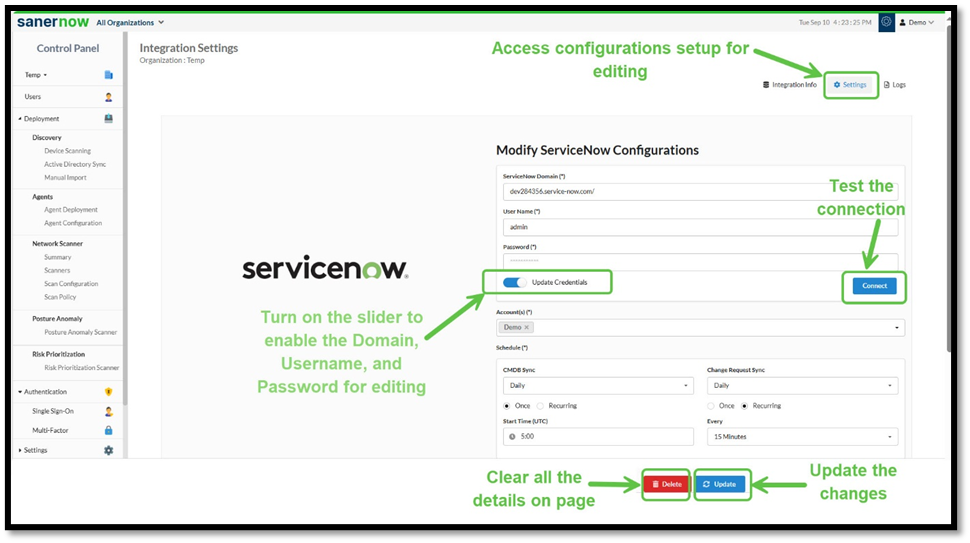Collapse the Deployment section

pyautogui.click(x=20, y=119)
